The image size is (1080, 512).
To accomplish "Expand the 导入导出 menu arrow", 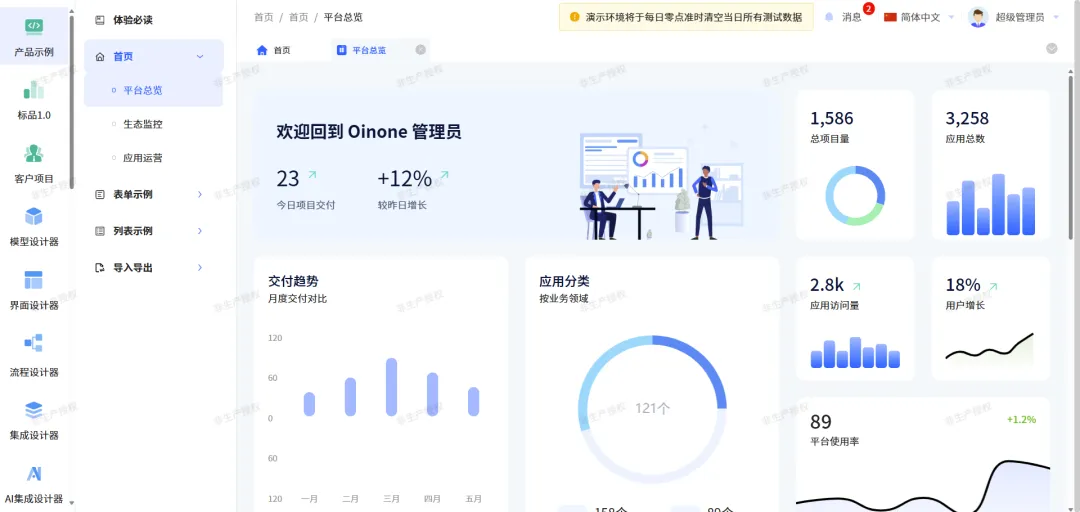I will tap(200, 267).
